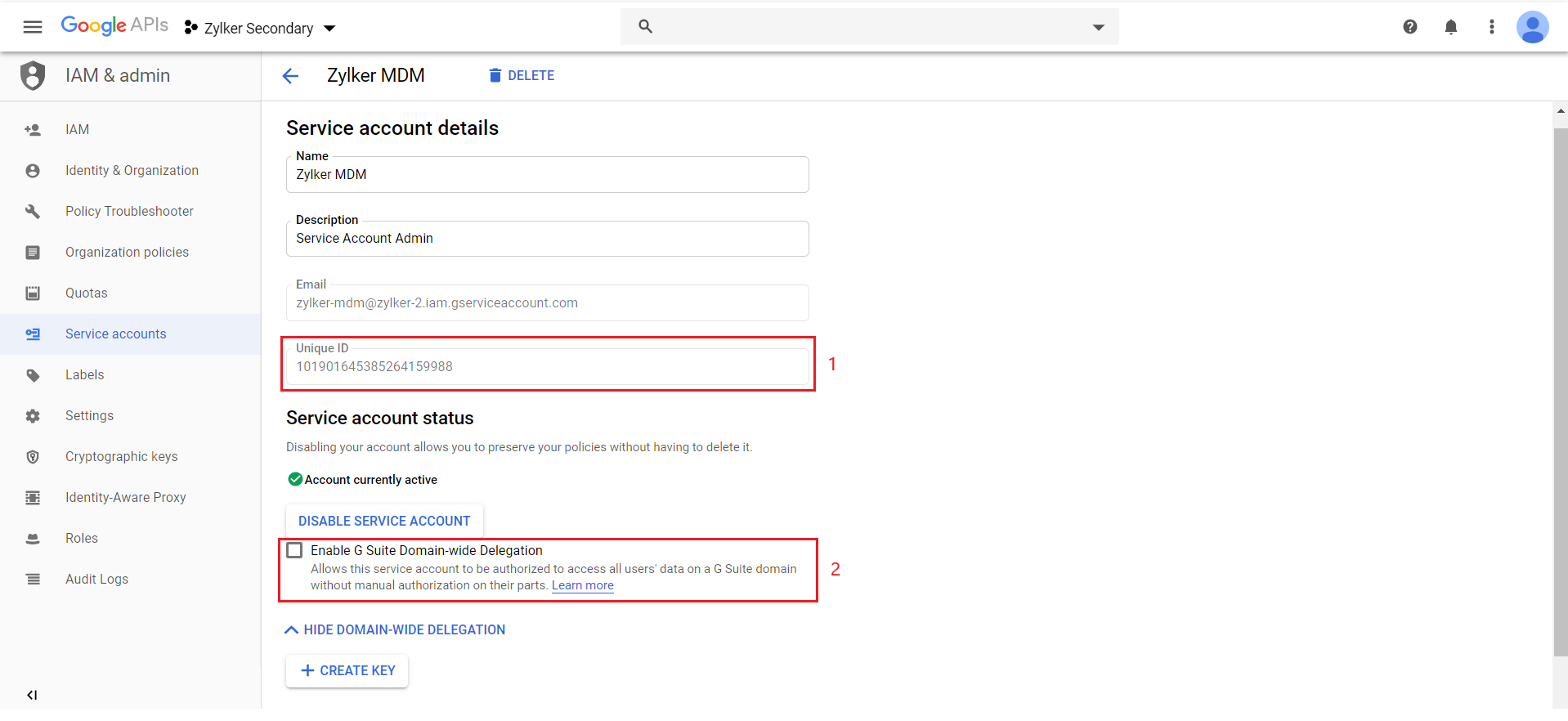This screenshot has height=721, width=1568.
Task: Open the three-dot more options menu
Action: [1491, 27]
